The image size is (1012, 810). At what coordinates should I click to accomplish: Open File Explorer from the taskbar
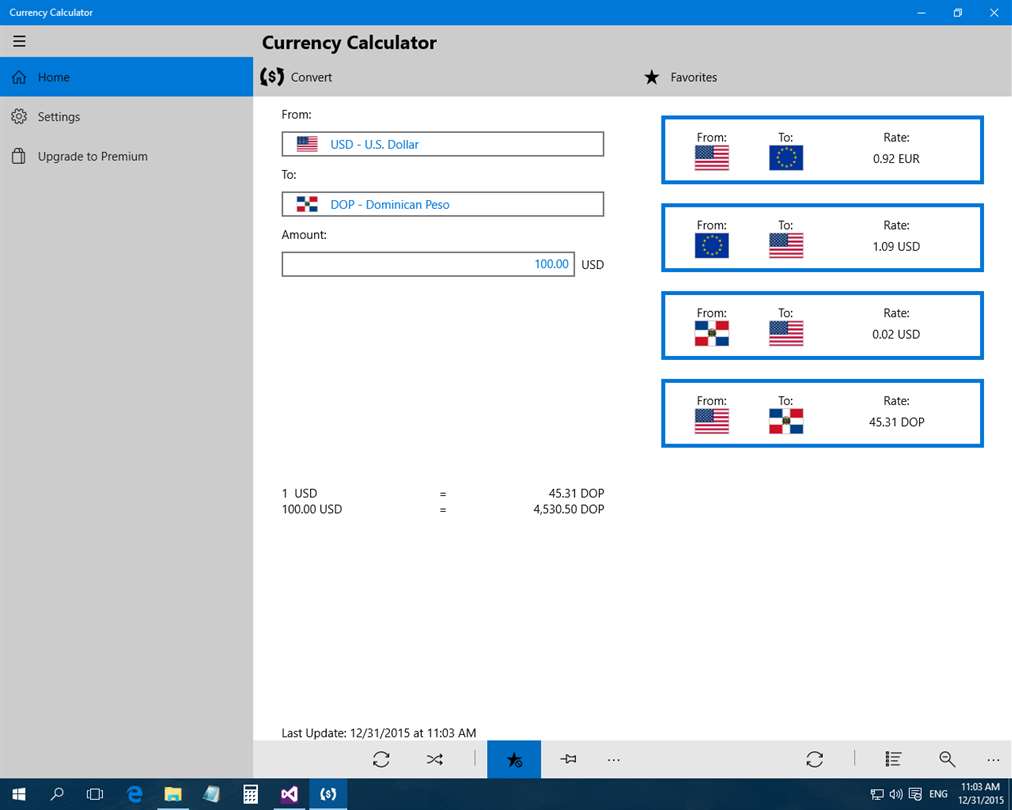pyautogui.click(x=173, y=794)
